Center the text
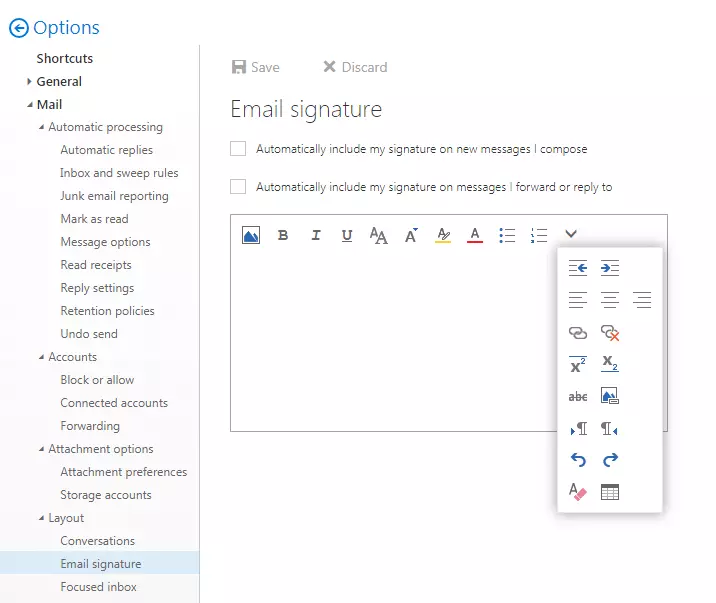The height and width of the screenshot is (603, 716). click(610, 300)
